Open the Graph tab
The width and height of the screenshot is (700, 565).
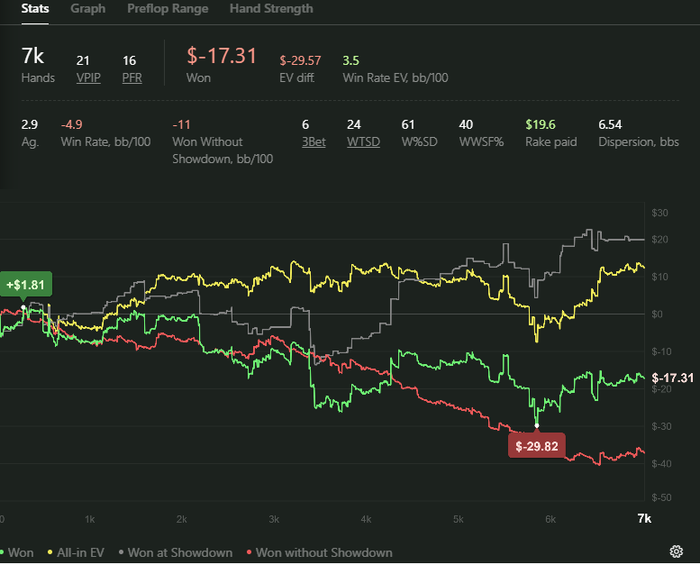tap(88, 8)
